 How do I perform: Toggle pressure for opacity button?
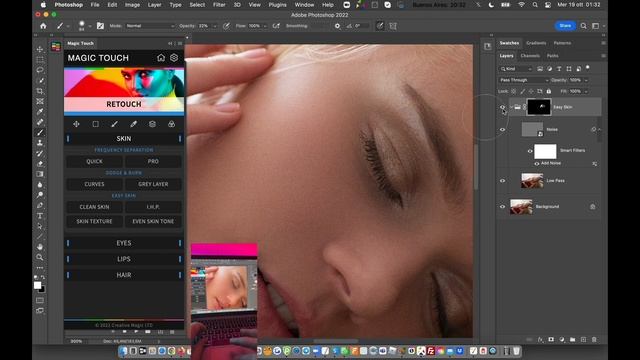point(226,26)
